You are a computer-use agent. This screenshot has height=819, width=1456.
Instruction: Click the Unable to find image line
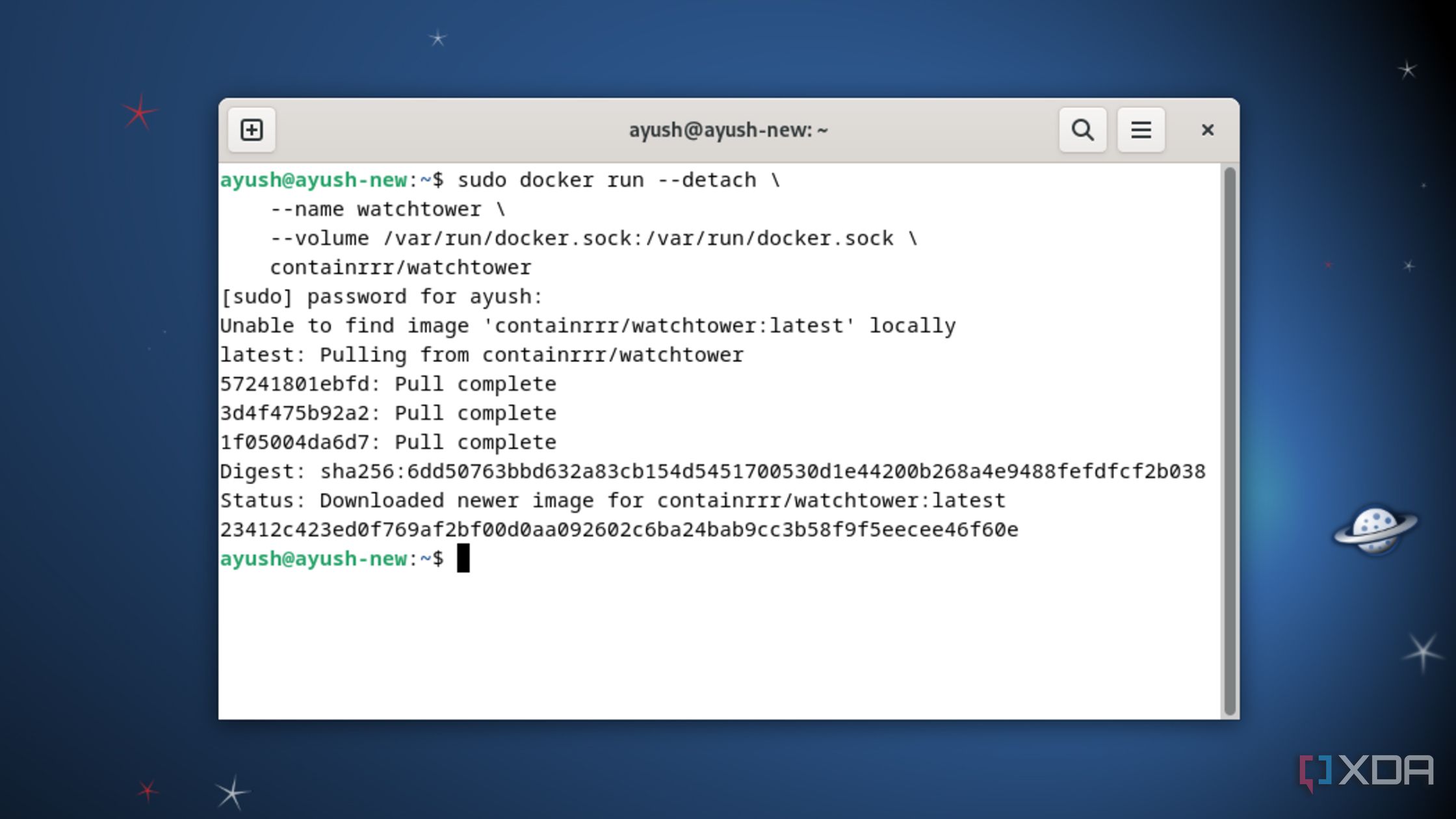tap(588, 326)
